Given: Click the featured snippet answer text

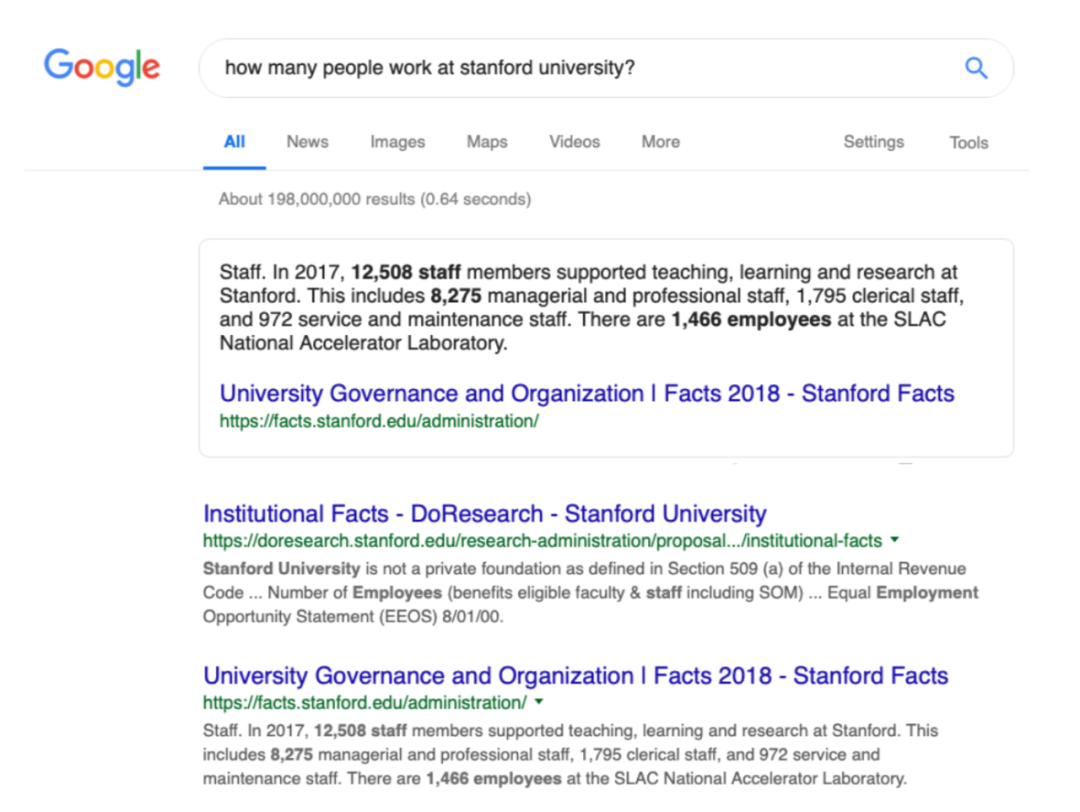Looking at the screenshot, I should pos(590,308).
